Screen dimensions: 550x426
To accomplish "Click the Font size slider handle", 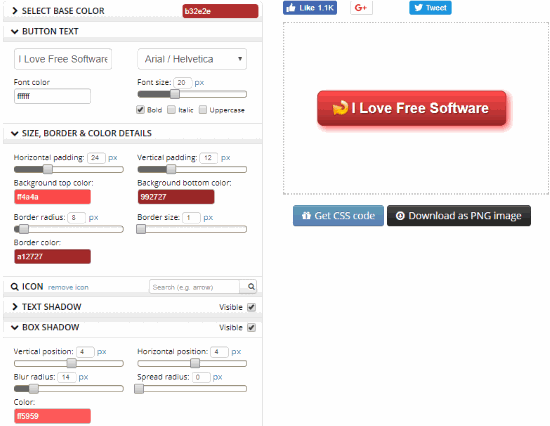I will click(x=175, y=94).
